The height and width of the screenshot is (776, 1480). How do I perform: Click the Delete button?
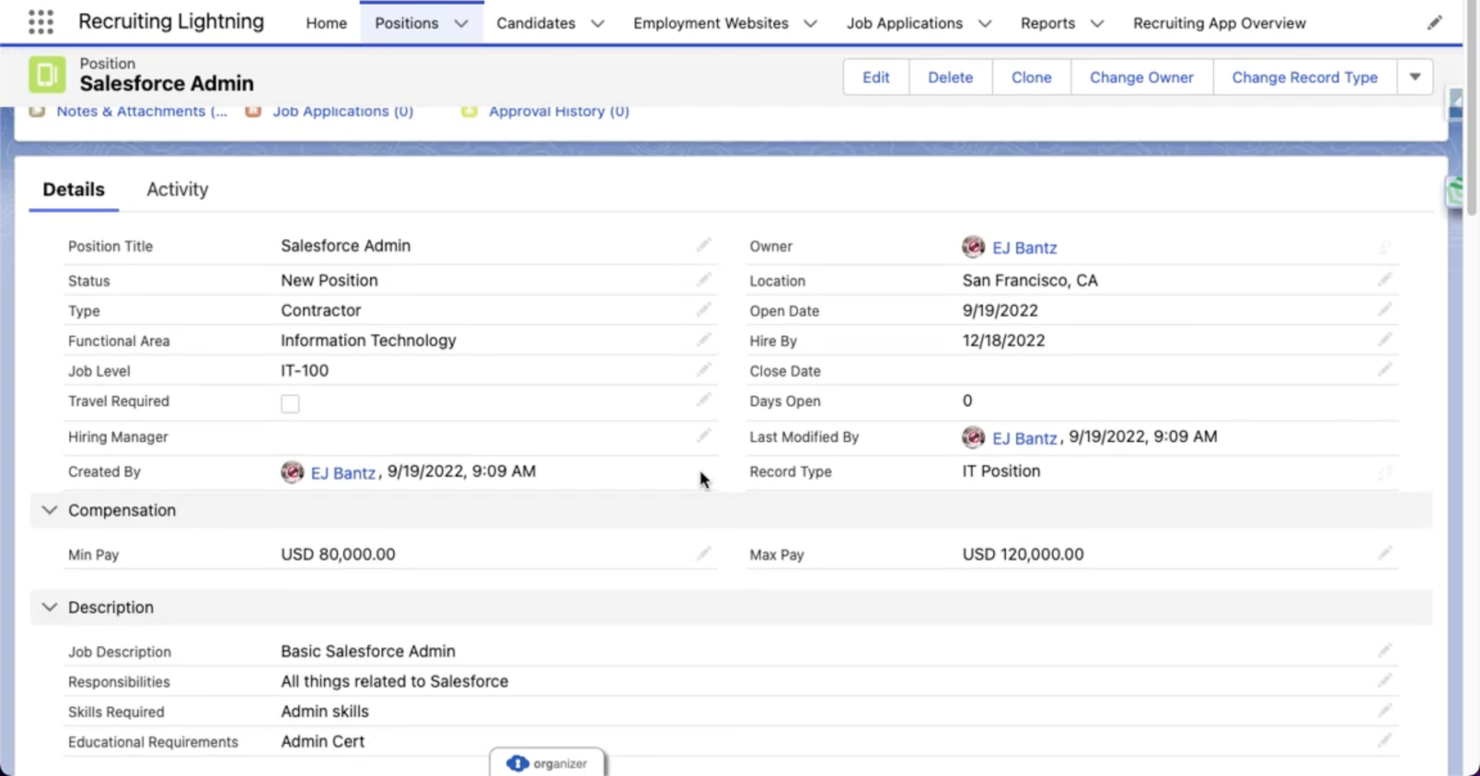[x=950, y=77]
